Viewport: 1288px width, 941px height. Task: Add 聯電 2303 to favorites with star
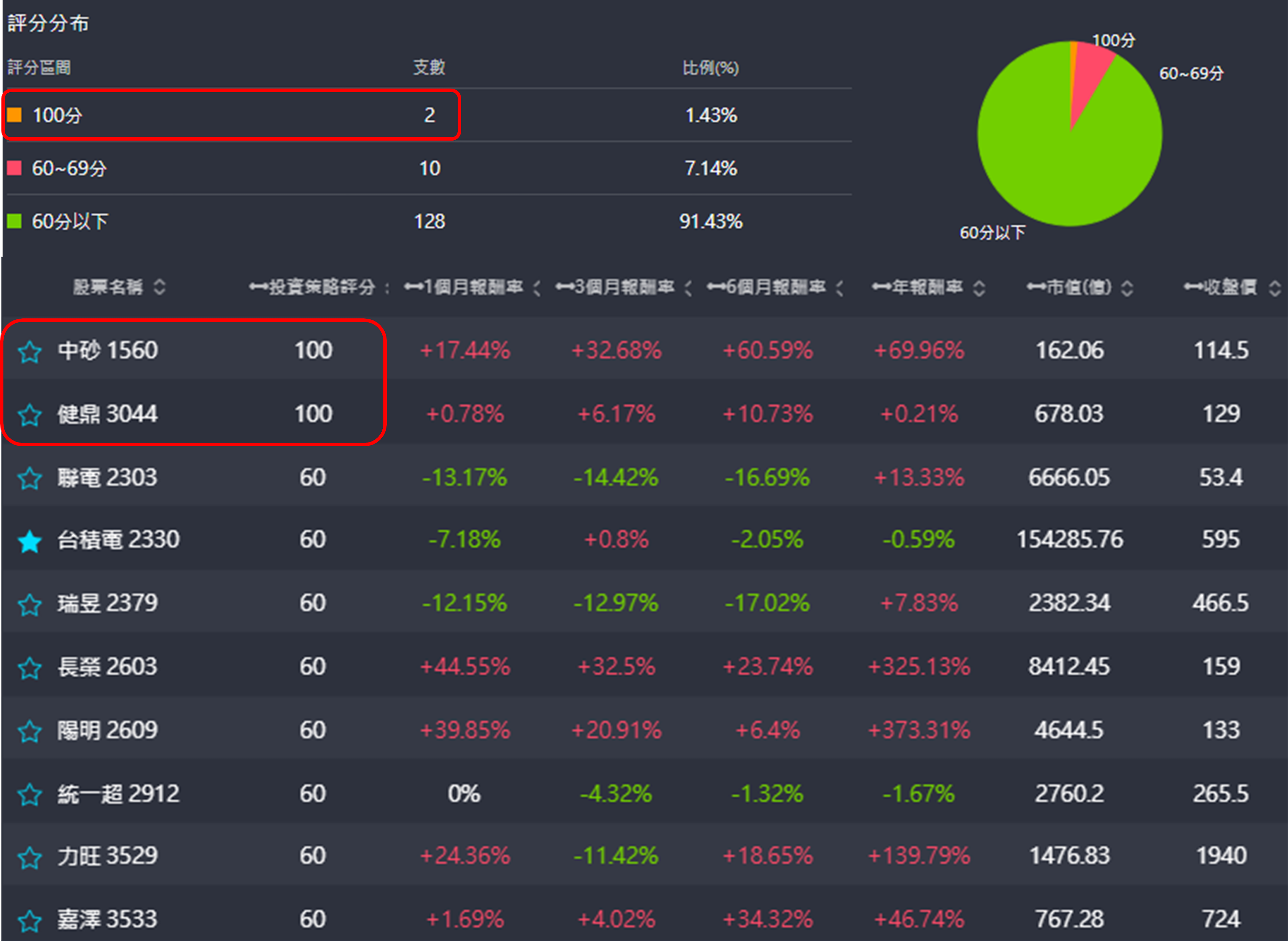[30, 479]
